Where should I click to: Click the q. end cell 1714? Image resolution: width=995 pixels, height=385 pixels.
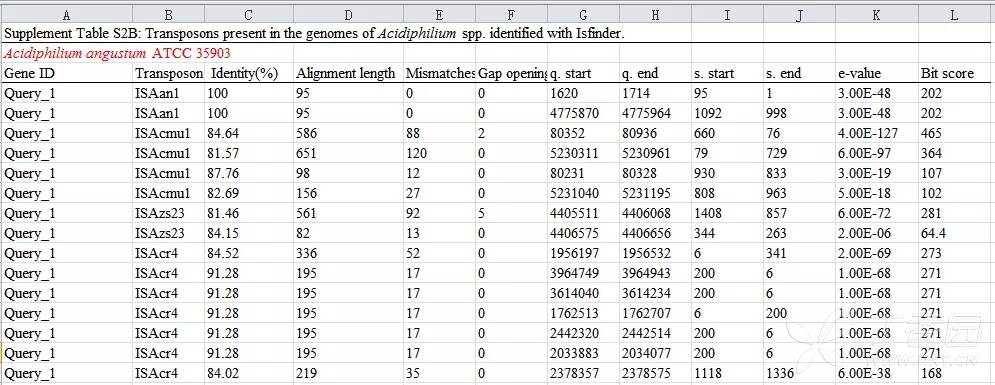(655, 93)
